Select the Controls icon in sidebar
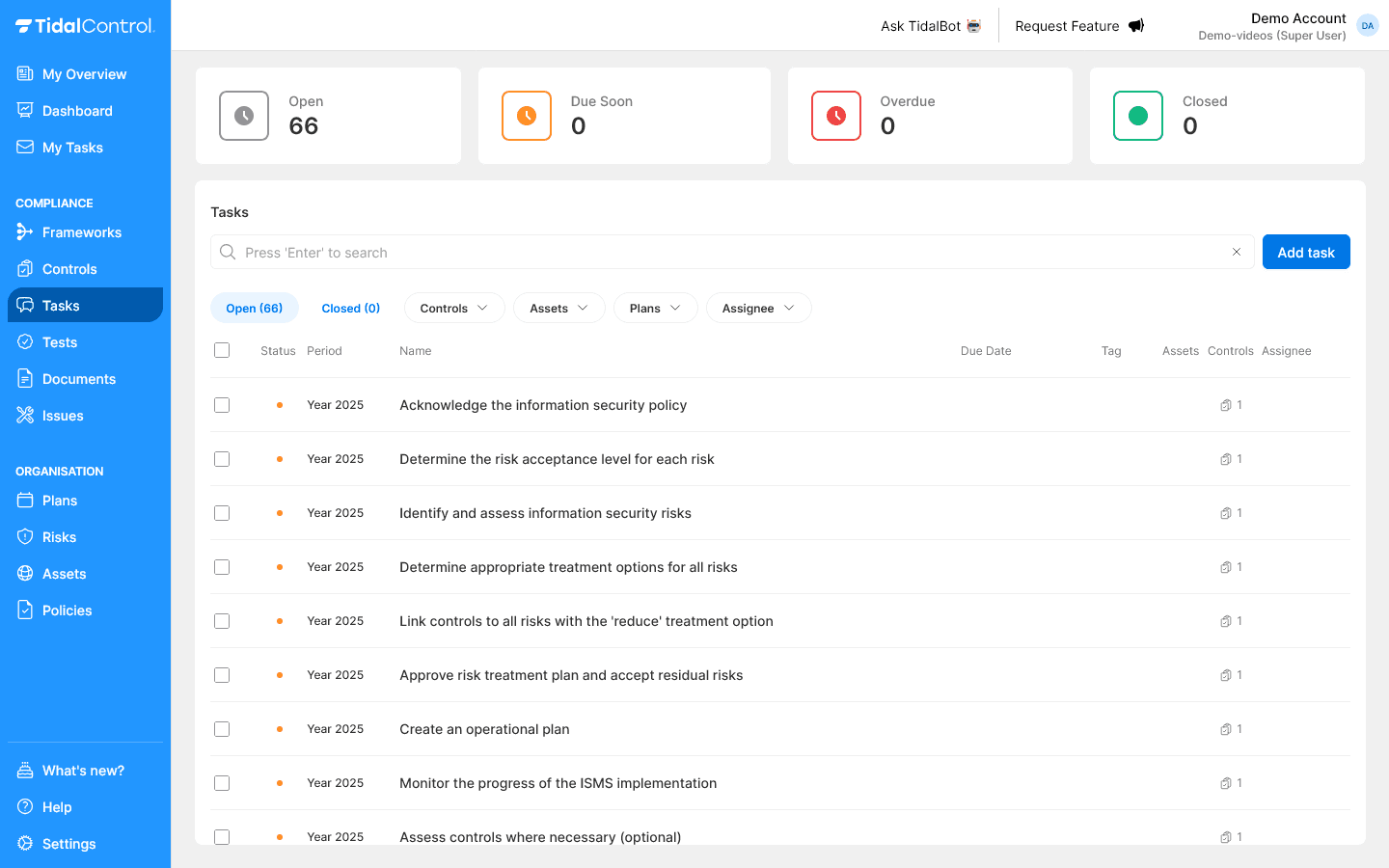The image size is (1389, 868). pos(26,268)
